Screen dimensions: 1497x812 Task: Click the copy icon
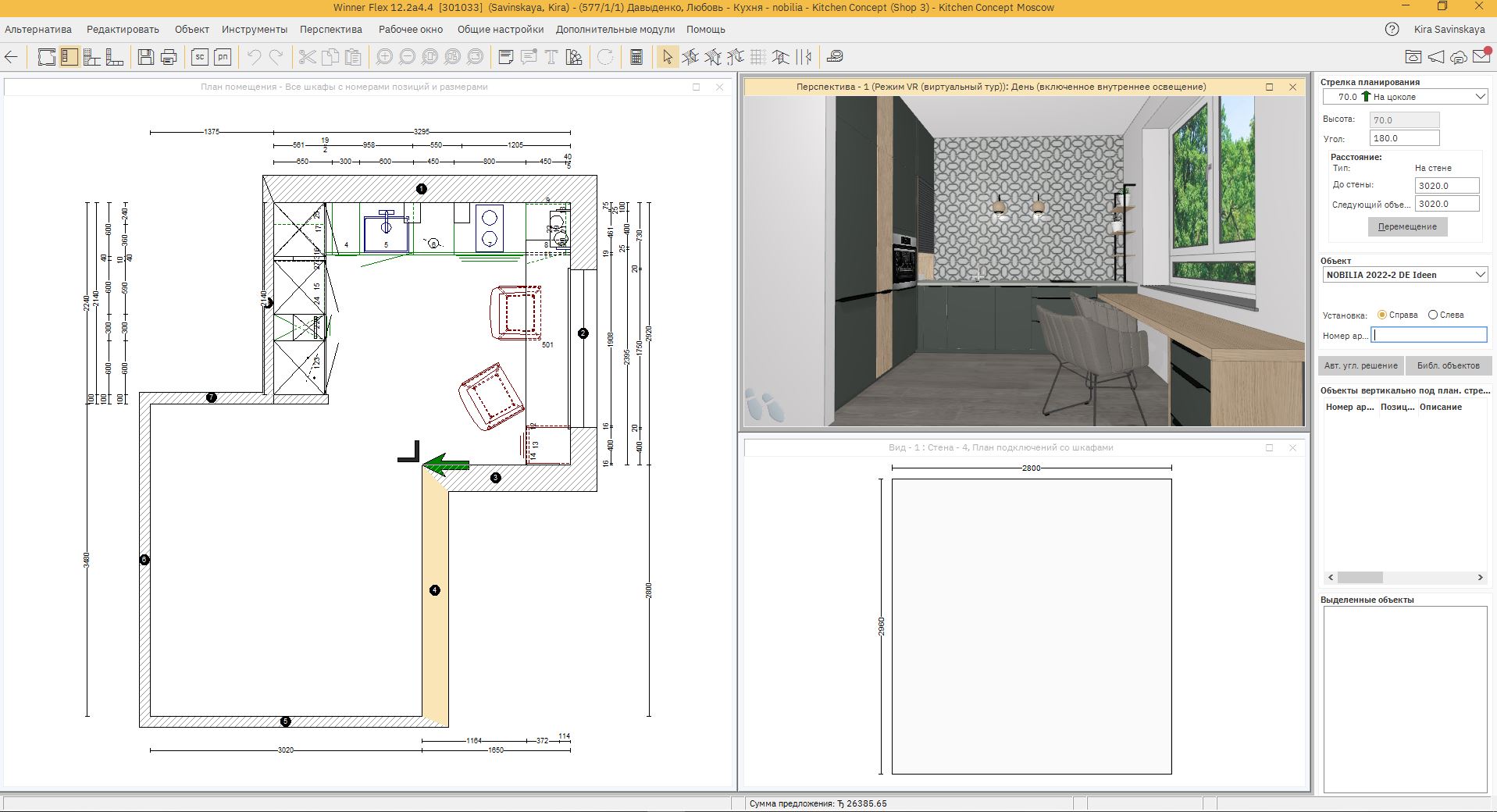[330, 57]
